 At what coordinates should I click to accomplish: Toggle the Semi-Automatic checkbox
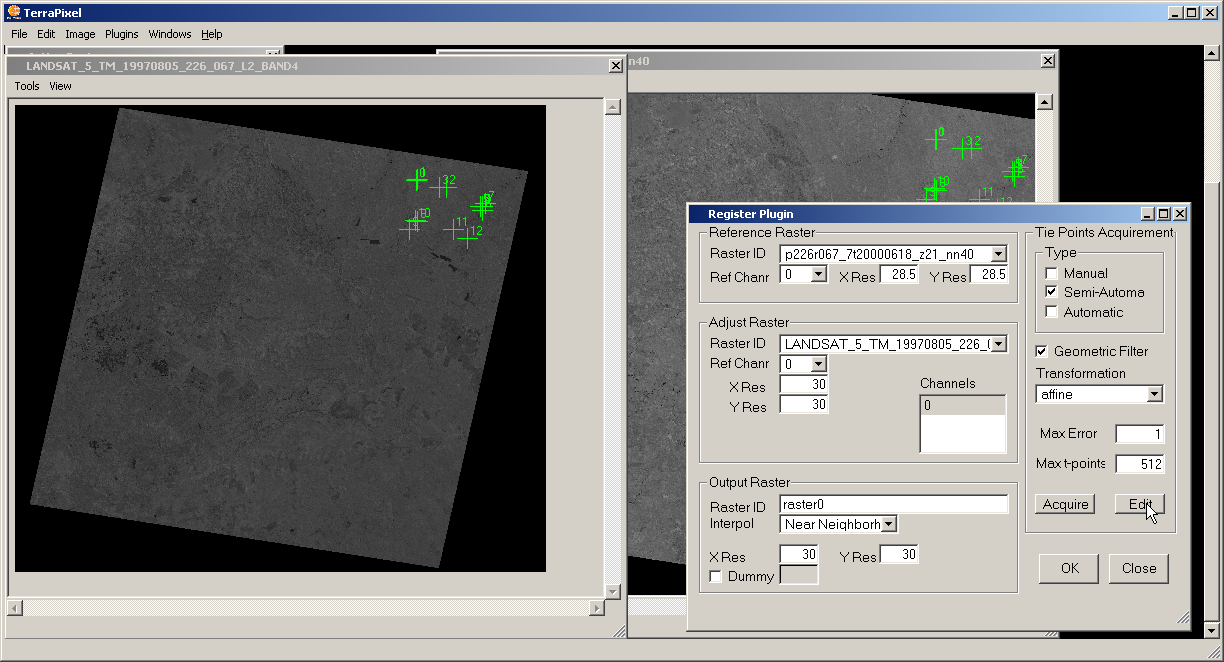[x=1051, y=292]
